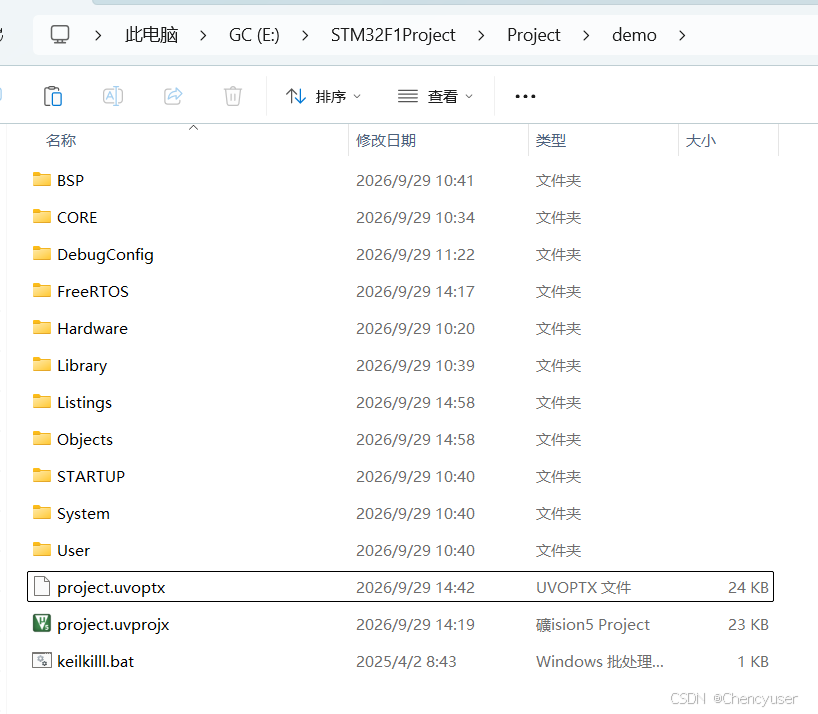Navigate to GC (E:) breadcrumb
Screen dimensions: 818x714
(254, 35)
